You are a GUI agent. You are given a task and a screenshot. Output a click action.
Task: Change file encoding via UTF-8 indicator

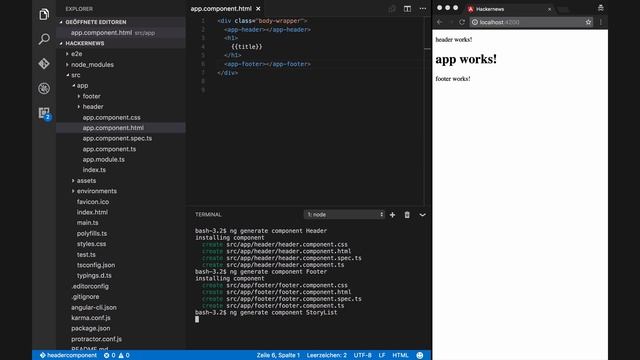[x=362, y=355]
